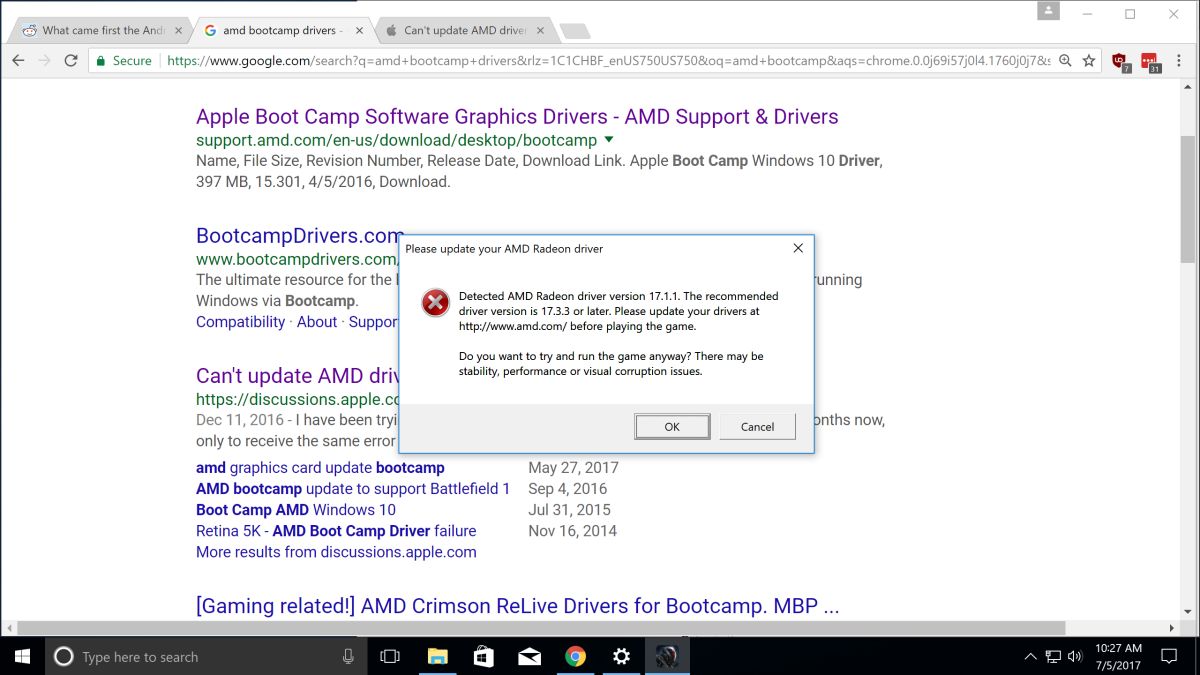This screenshot has height=675, width=1200.
Task: Click the red error icon in the dialog
Action: pos(435,303)
